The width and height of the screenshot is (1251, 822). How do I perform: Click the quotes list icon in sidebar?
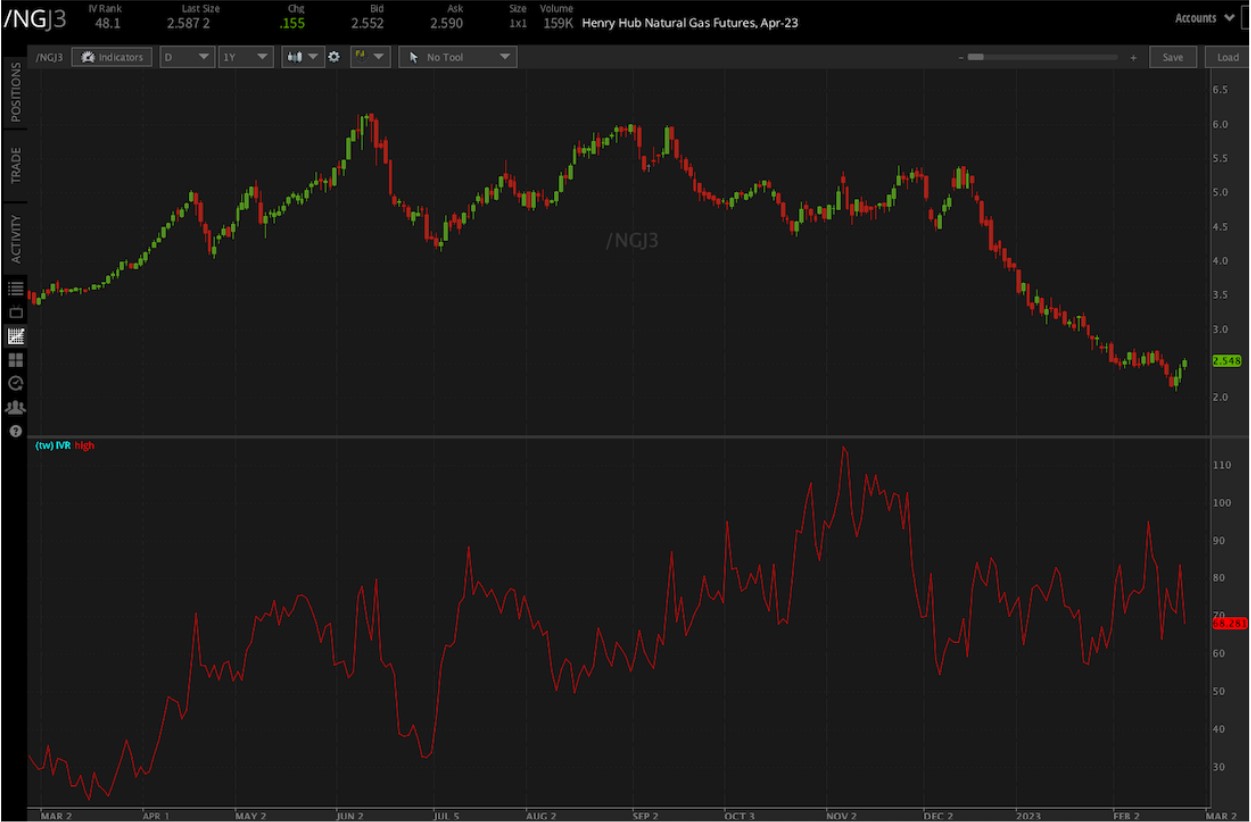tap(14, 287)
